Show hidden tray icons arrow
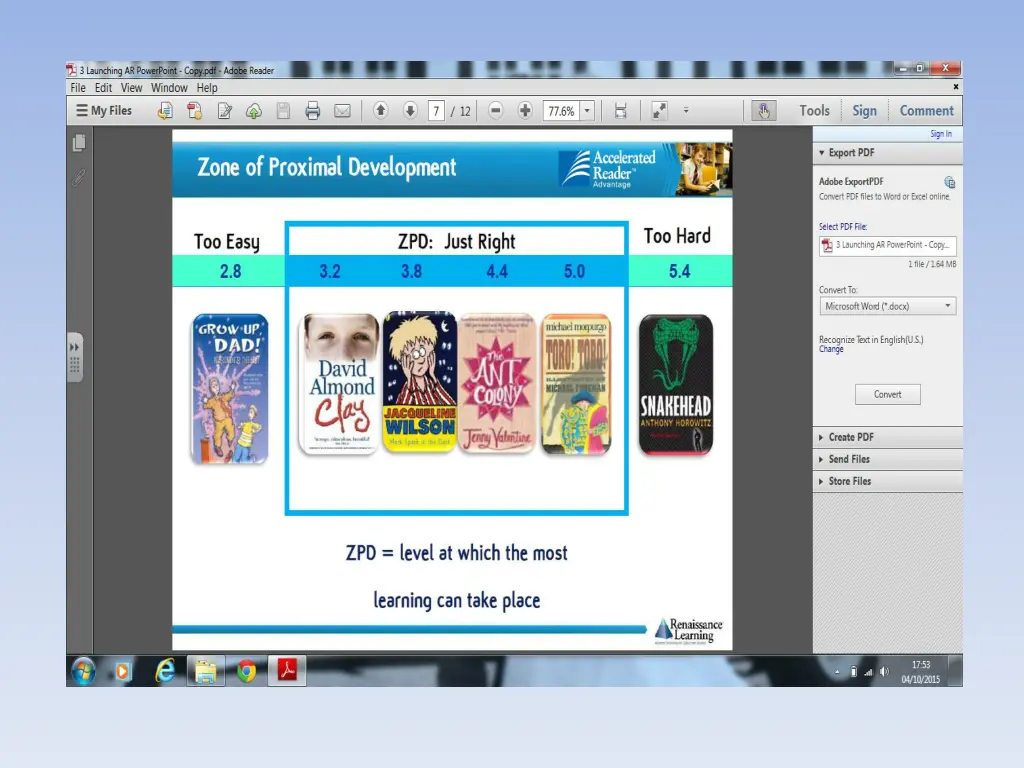Screen dimensions: 1024x768 837,672
